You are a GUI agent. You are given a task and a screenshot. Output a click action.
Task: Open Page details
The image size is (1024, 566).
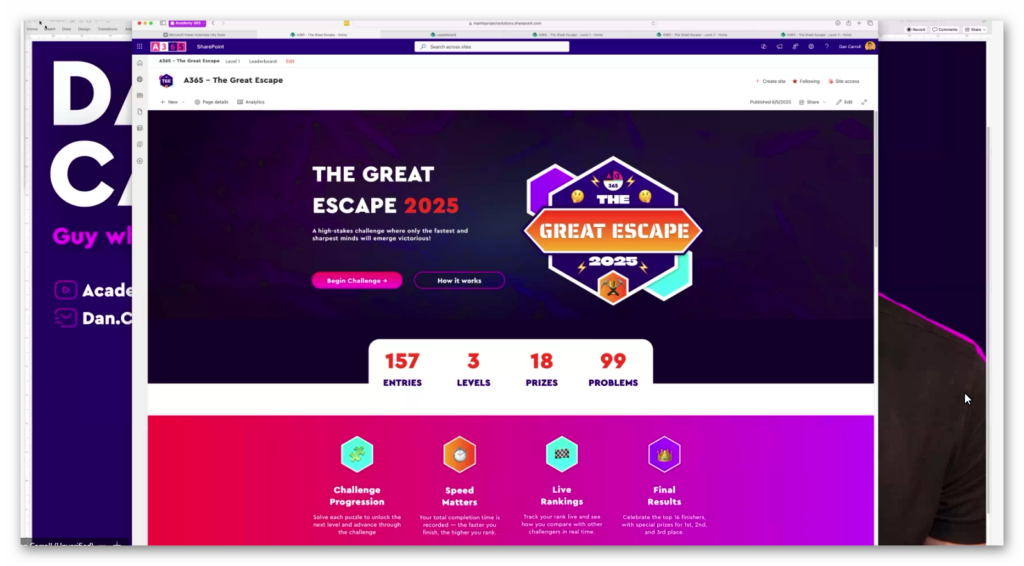[212, 102]
